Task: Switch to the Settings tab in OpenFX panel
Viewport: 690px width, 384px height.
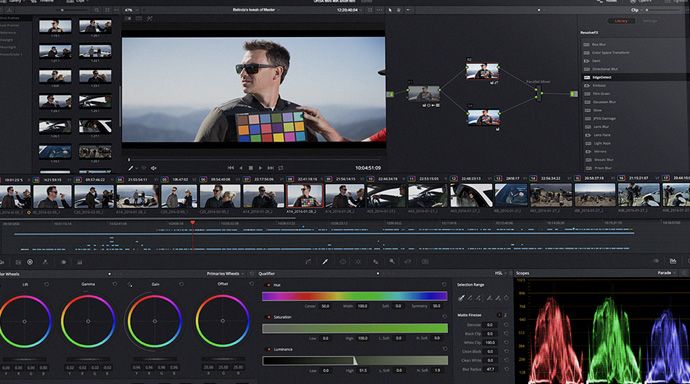Action: (650, 21)
